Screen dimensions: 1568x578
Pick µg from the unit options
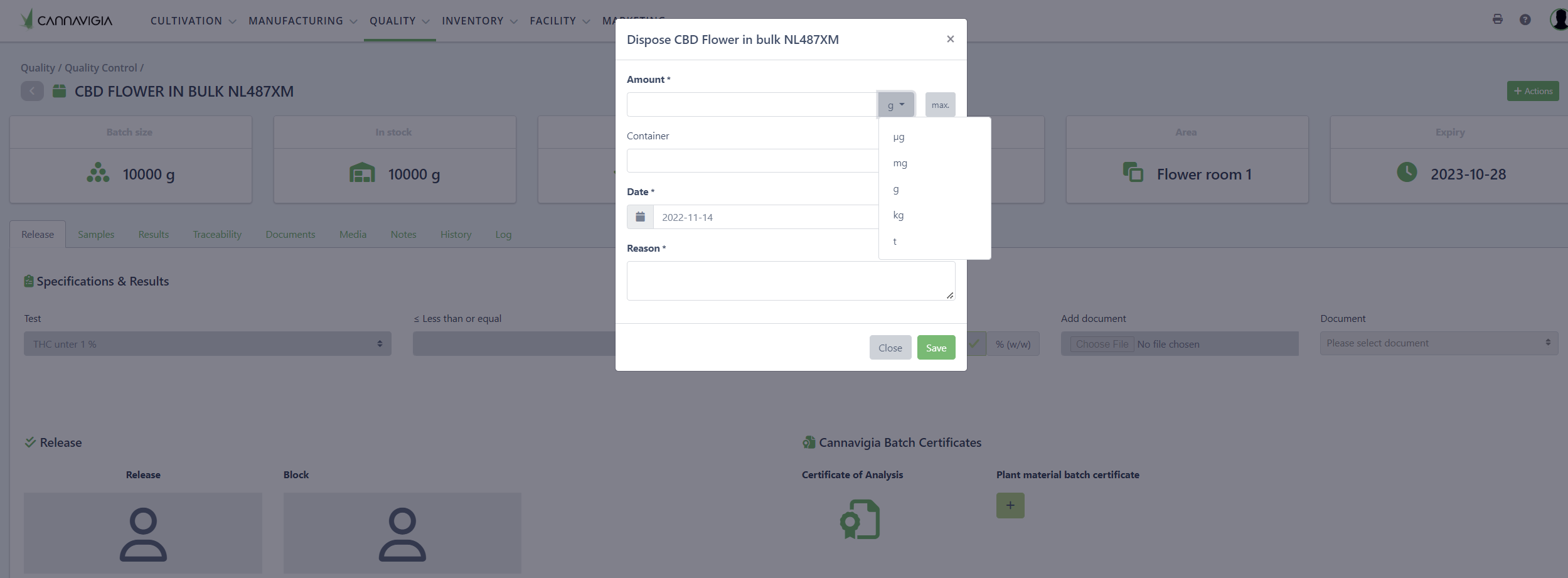coord(899,137)
